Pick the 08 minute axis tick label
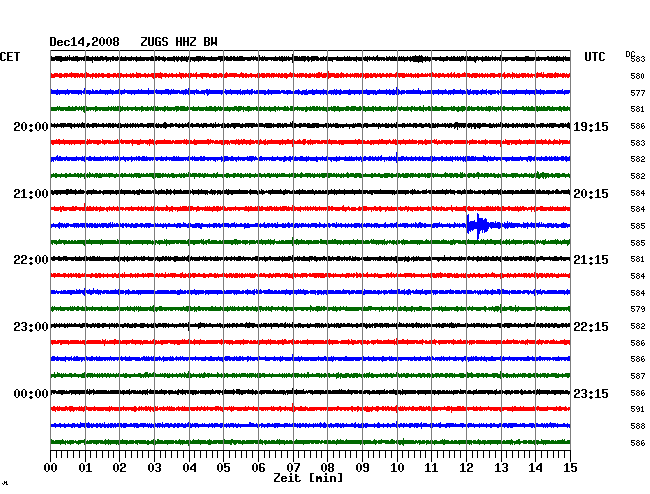Screen dimensions: 650x494 tap(327, 467)
